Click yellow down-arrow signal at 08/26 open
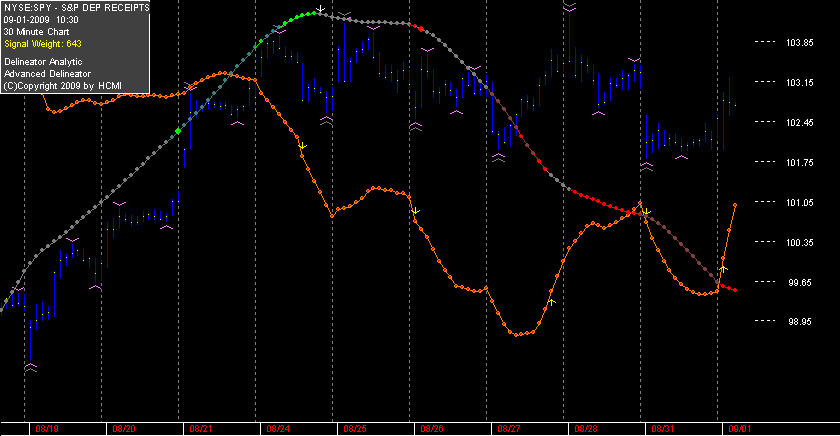This screenshot has width=840, height=436. [x=415, y=211]
